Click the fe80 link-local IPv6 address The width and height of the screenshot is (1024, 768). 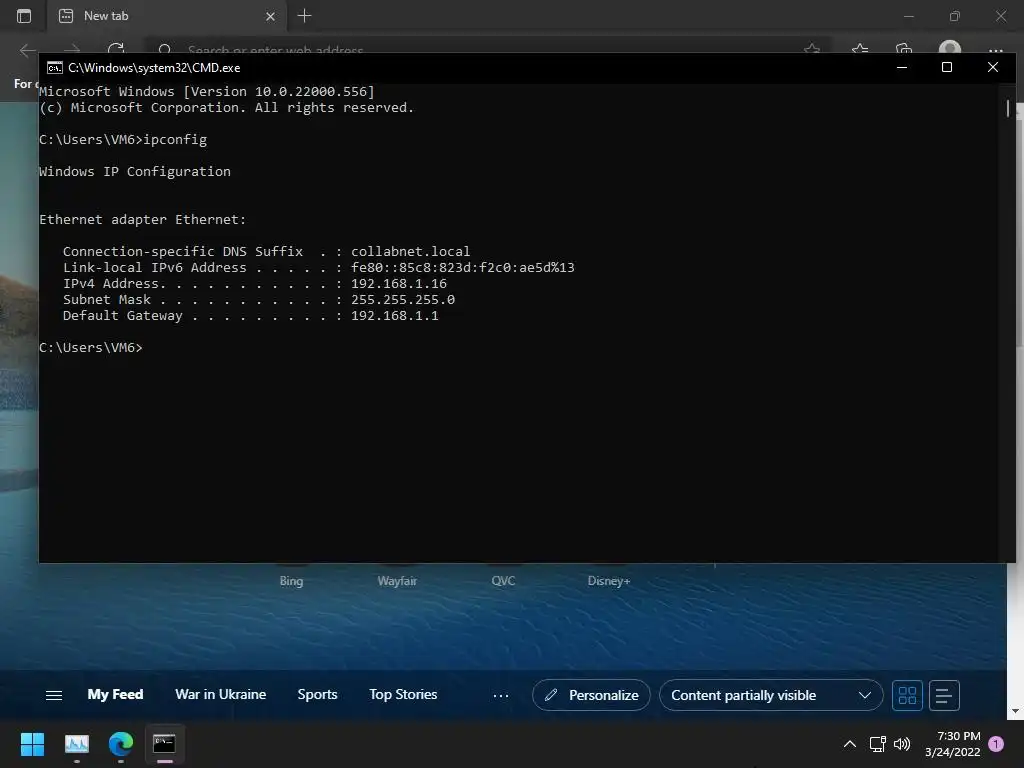pyautogui.click(x=462, y=268)
